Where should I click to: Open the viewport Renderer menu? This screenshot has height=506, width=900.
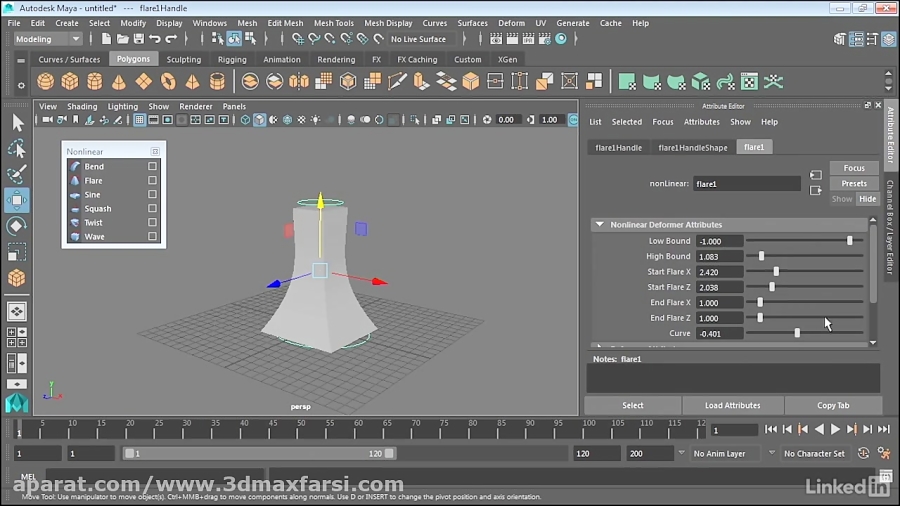click(196, 107)
